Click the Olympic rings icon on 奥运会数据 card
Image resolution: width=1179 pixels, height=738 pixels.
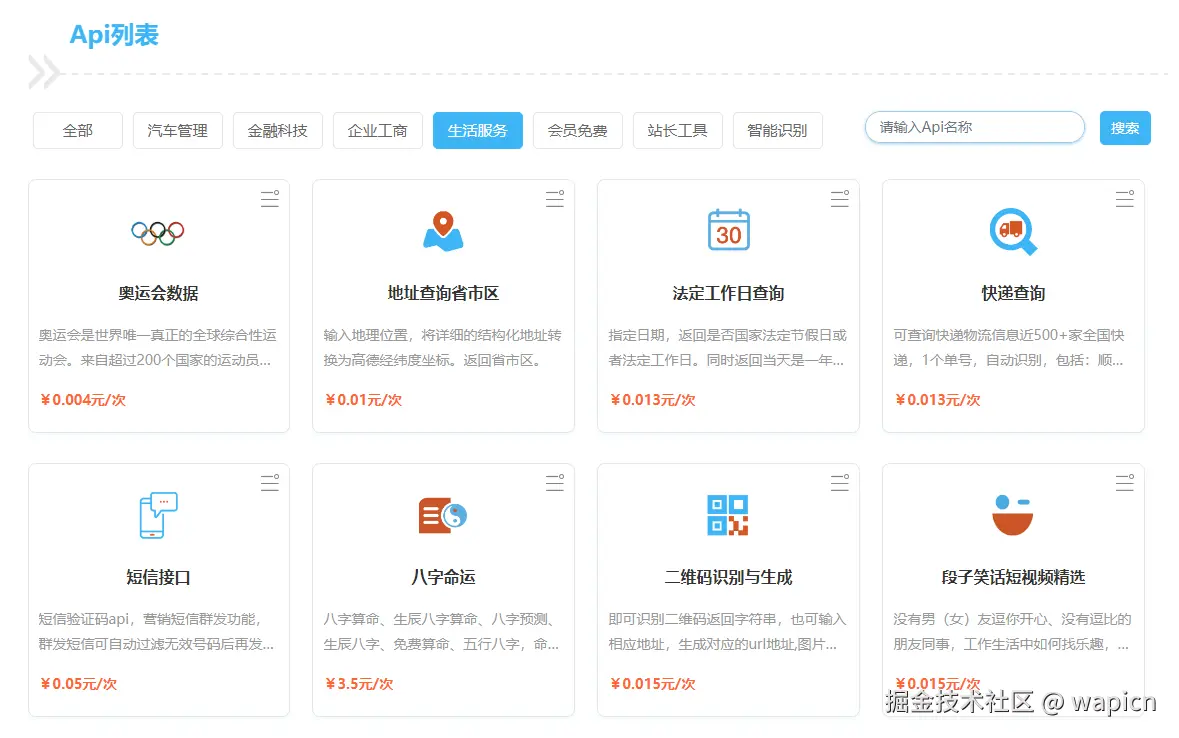coord(157,231)
